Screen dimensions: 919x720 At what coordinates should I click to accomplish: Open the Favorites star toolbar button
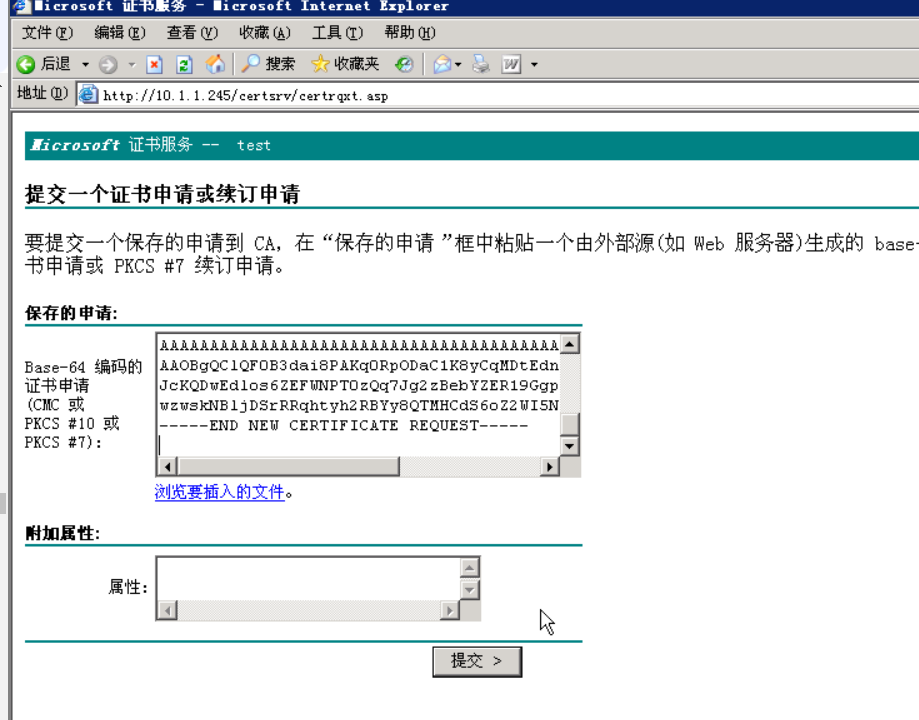click(345, 64)
